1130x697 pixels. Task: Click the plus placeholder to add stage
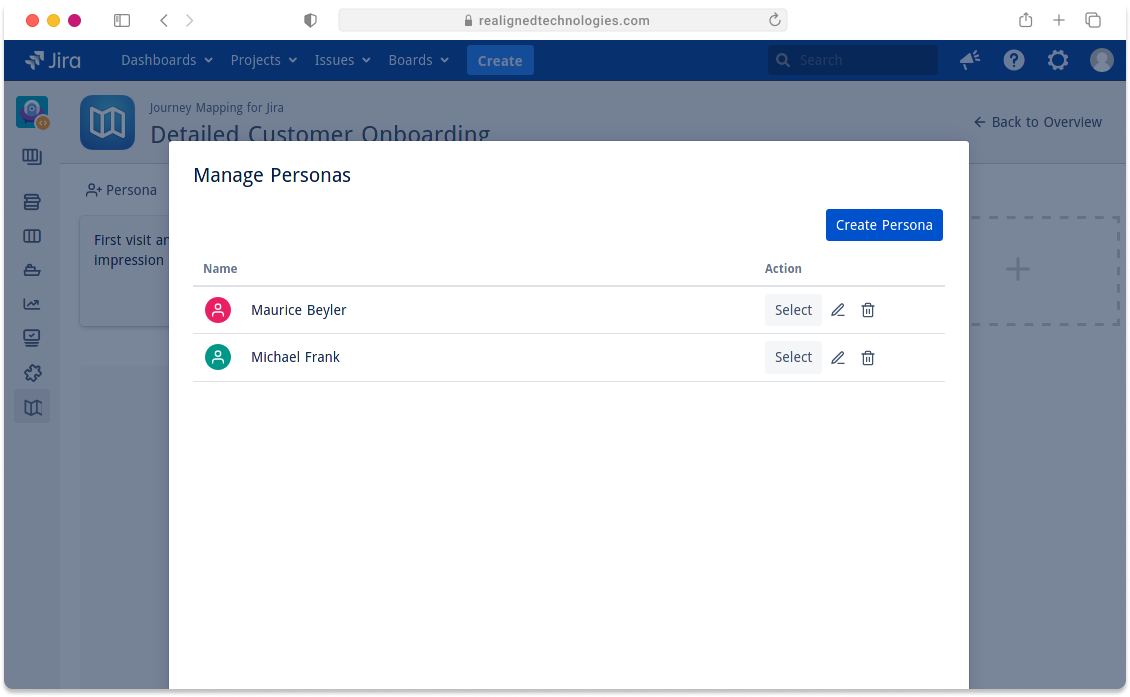click(1018, 270)
